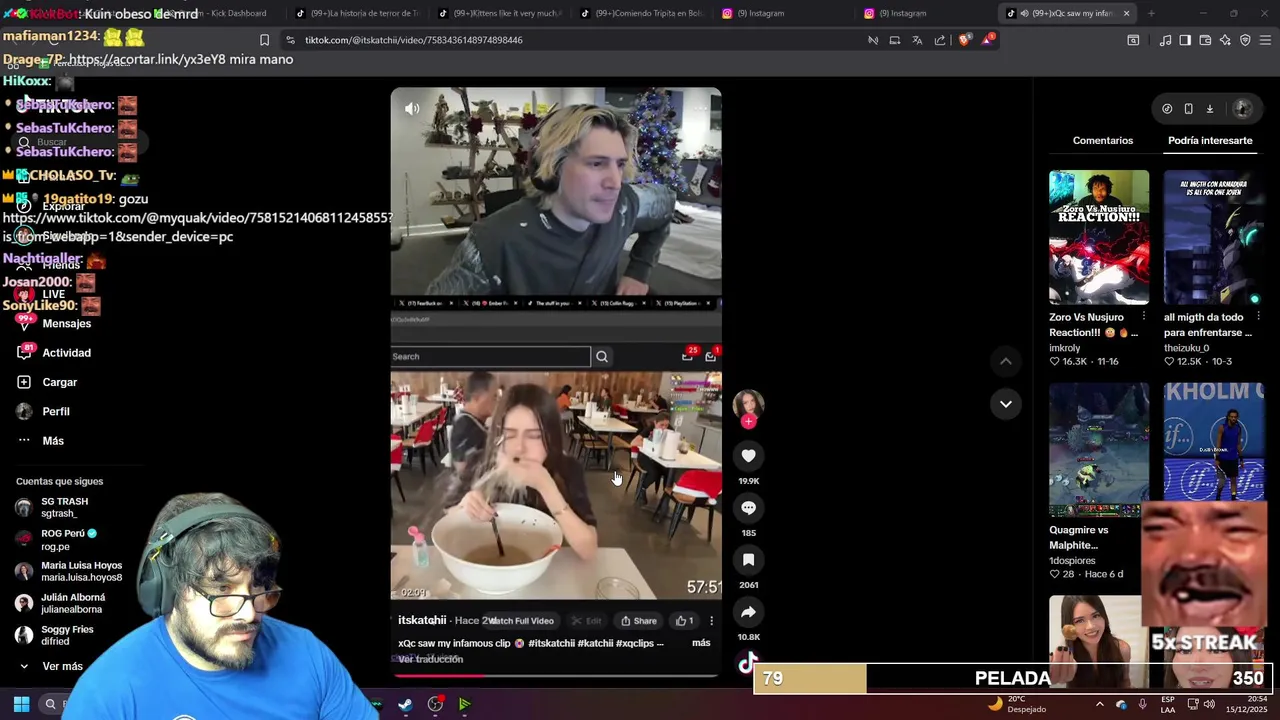The width and height of the screenshot is (1280, 720).
Task: Open options dots for Zoro Vs Nusjuro
Action: [1144, 316]
